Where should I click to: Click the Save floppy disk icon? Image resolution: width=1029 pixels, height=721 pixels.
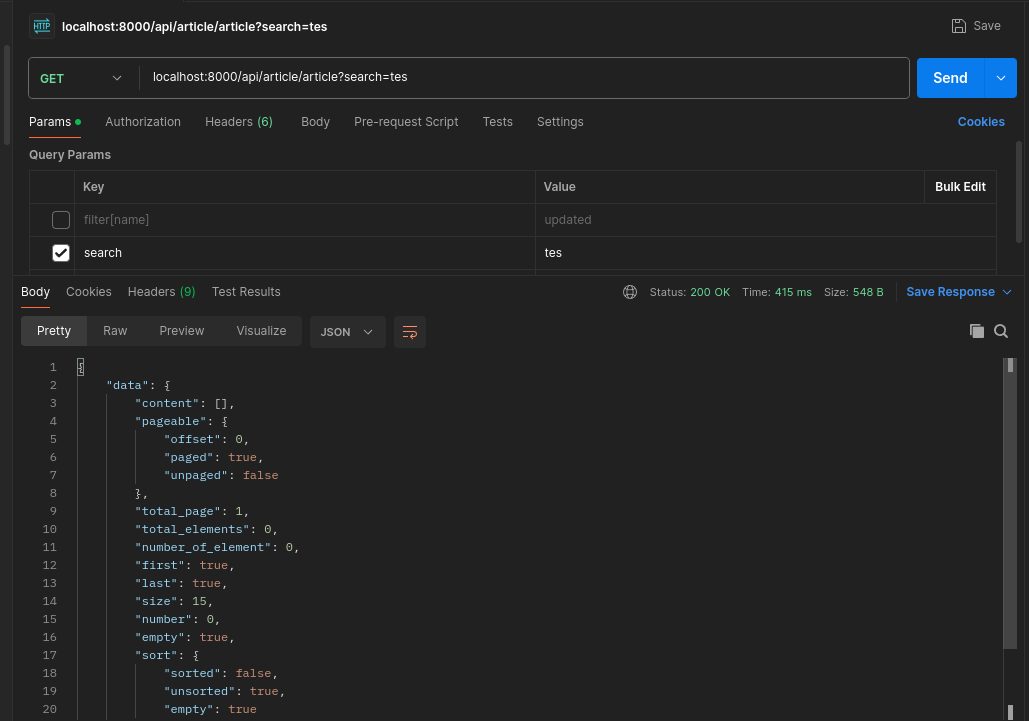(x=959, y=26)
